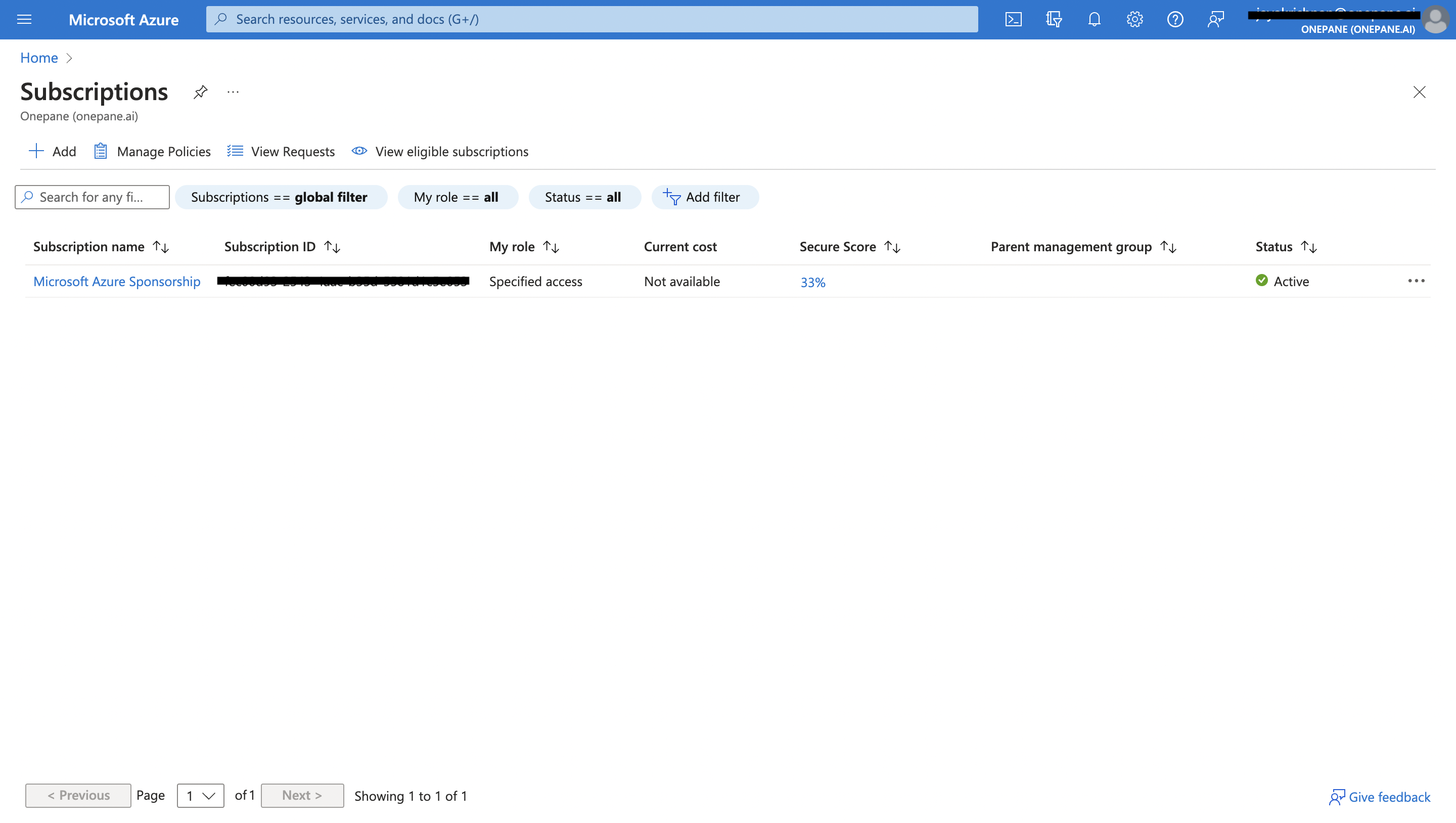The height and width of the screenshot is (823, 1456).
Task: Sort by Secure Score column
Action: (x=849, y=247)
